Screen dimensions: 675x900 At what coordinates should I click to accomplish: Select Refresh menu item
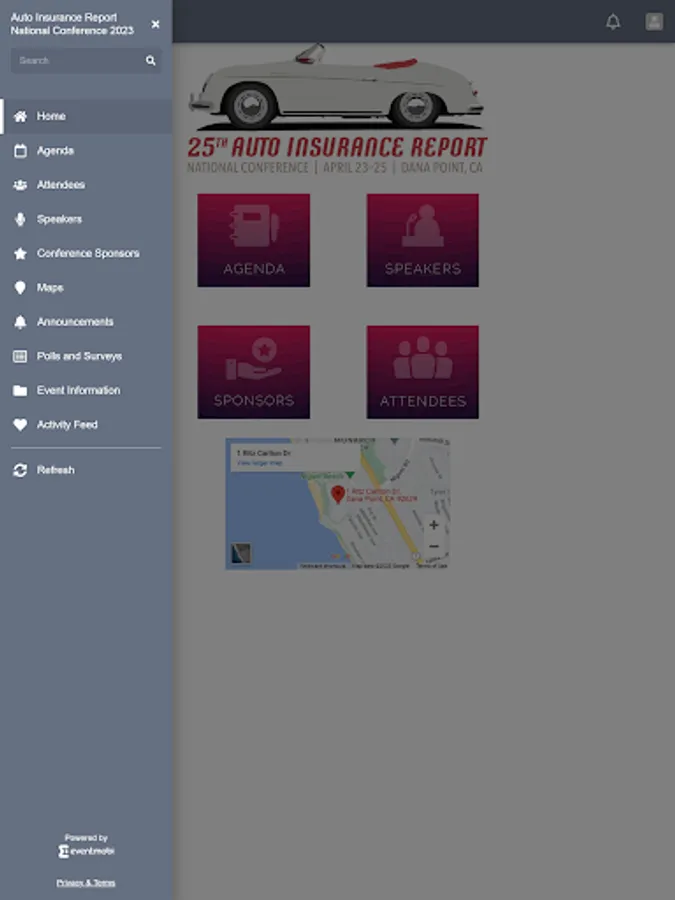tap(86, 470)
